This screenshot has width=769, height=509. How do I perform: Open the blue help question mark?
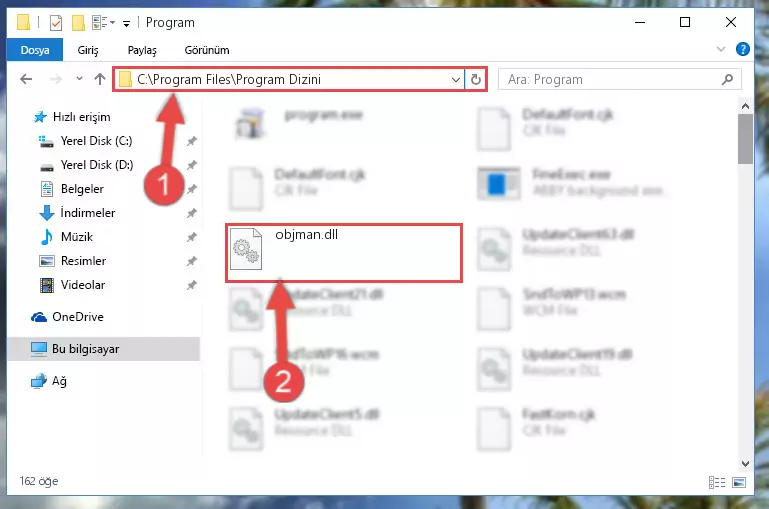click(743, 49)
